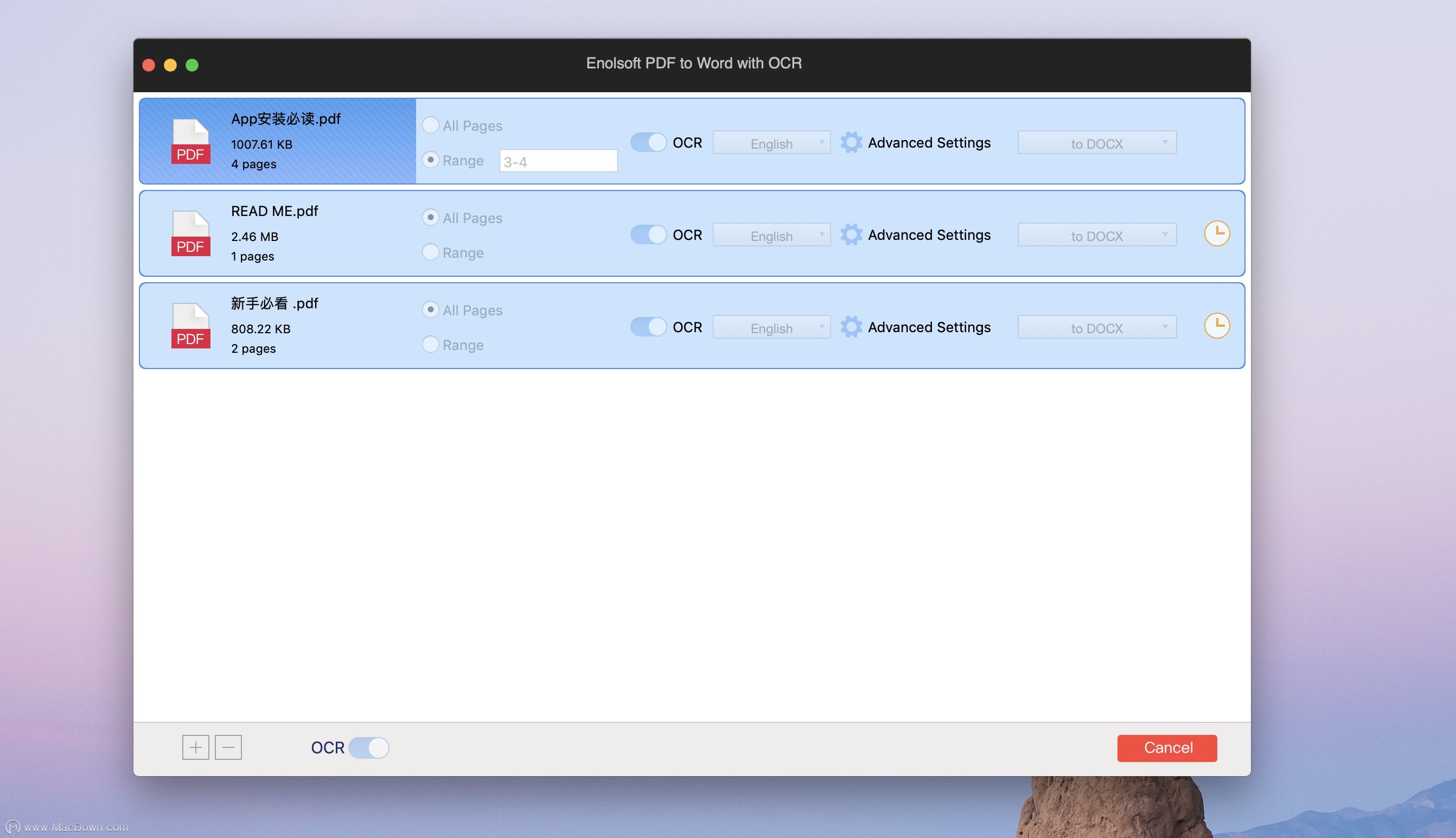This screenshot has height=838, width=1456.
Task: Open 'to DOCX' format dropdown for App安装必读.pdf
Action: click(1097, 142)
